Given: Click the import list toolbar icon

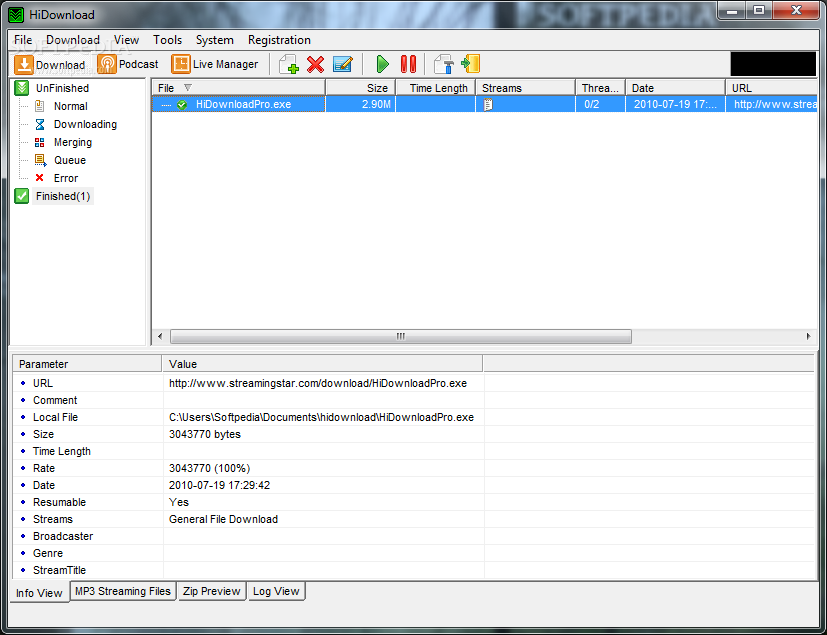Looking at the screenshot, I should [x=470, y=64].
